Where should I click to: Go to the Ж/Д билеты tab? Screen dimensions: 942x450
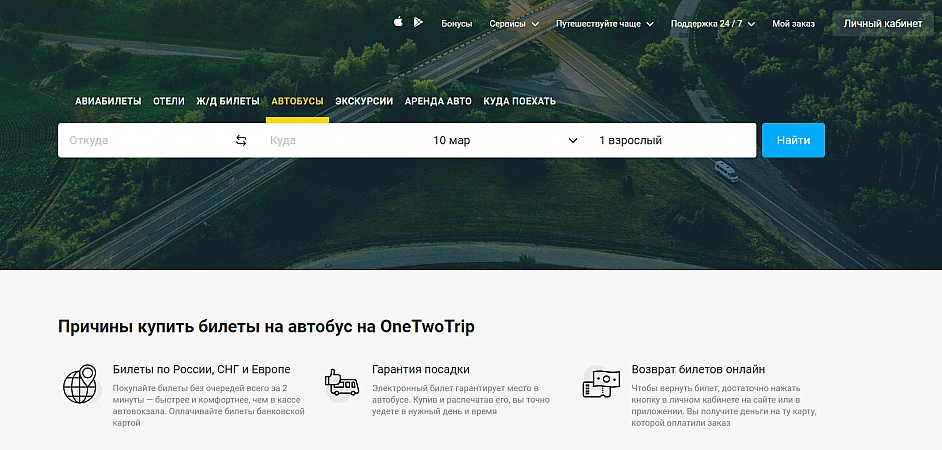coord(227,101)
